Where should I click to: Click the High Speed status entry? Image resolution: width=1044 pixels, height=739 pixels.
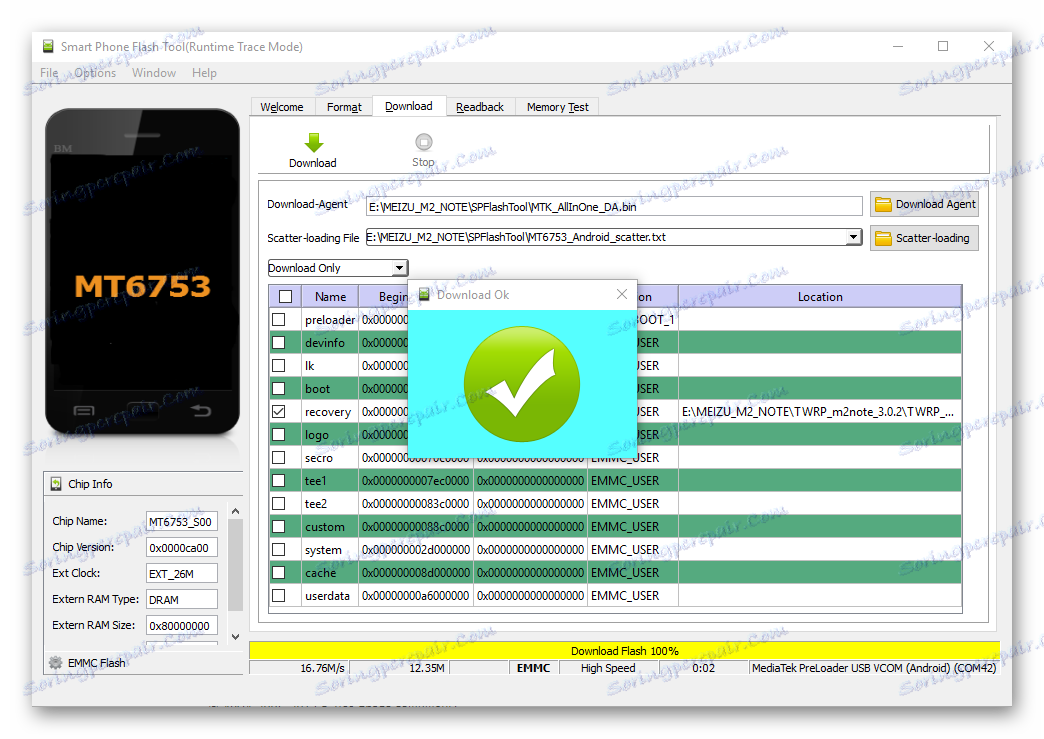(x=608, y=668)
